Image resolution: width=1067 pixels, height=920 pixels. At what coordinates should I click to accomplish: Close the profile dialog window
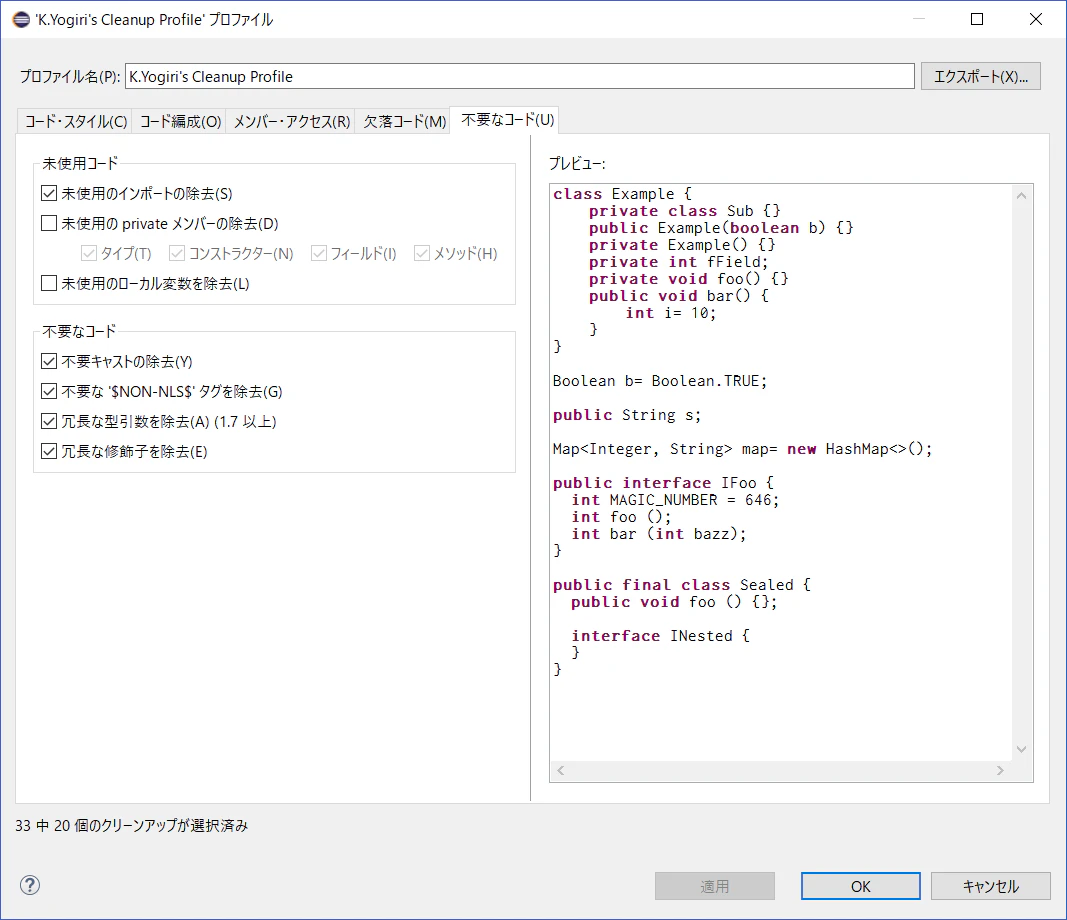click(x=1036, y=19)
